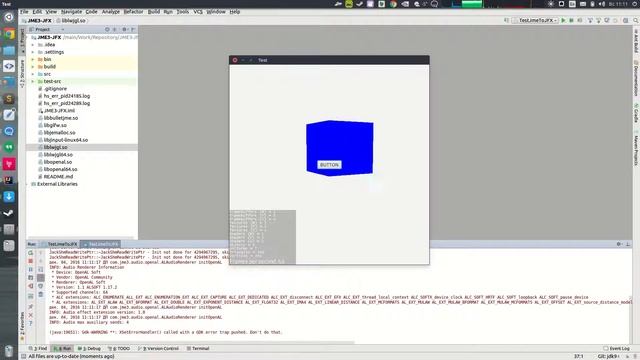Open the TODO tool window button
The height and width of the screenshot is (360, 640).
click(119, 349)
